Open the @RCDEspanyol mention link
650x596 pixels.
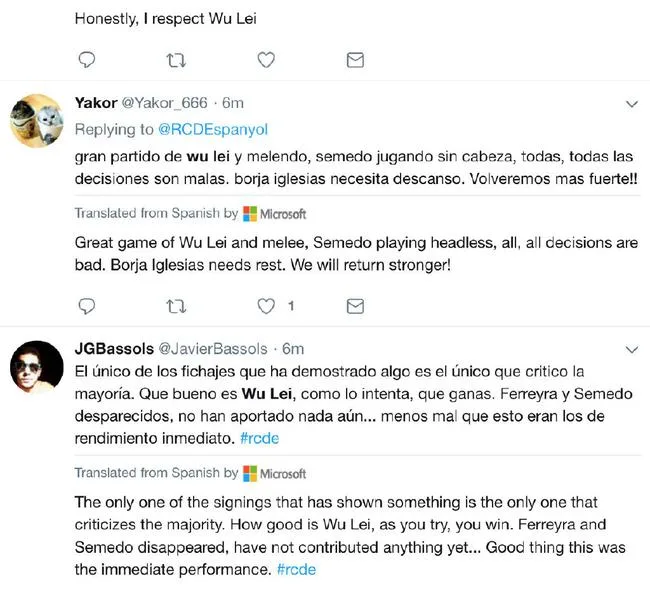pos(213,130)
